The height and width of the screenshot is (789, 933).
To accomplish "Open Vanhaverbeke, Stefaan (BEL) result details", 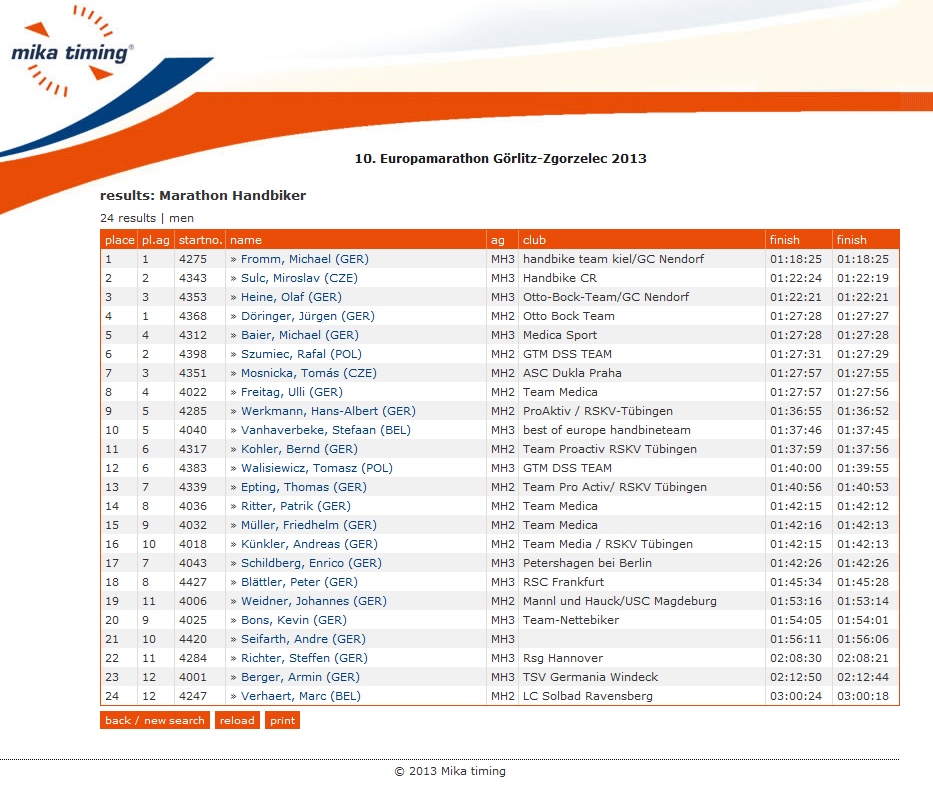I will (x=326, y=430).
